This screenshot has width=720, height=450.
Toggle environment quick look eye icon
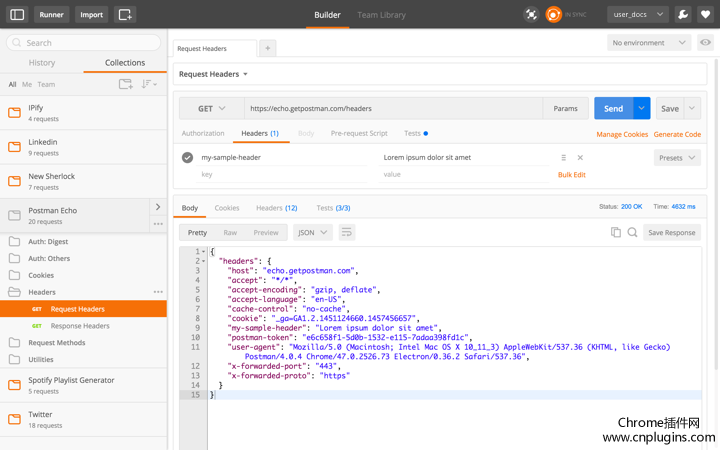705,43
